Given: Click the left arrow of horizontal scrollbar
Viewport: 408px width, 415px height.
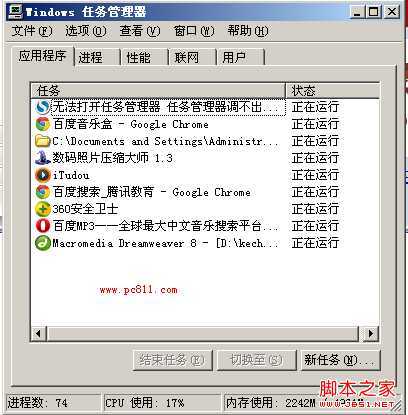Looking at the screenshot, I should pyautogui.click(x=39, y=333).
